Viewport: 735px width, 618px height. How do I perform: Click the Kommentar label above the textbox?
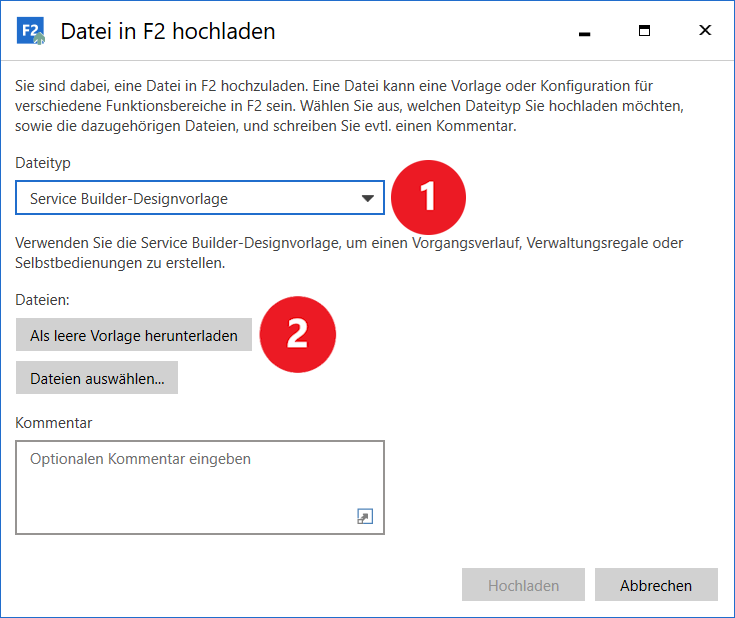tap(54, 423)
